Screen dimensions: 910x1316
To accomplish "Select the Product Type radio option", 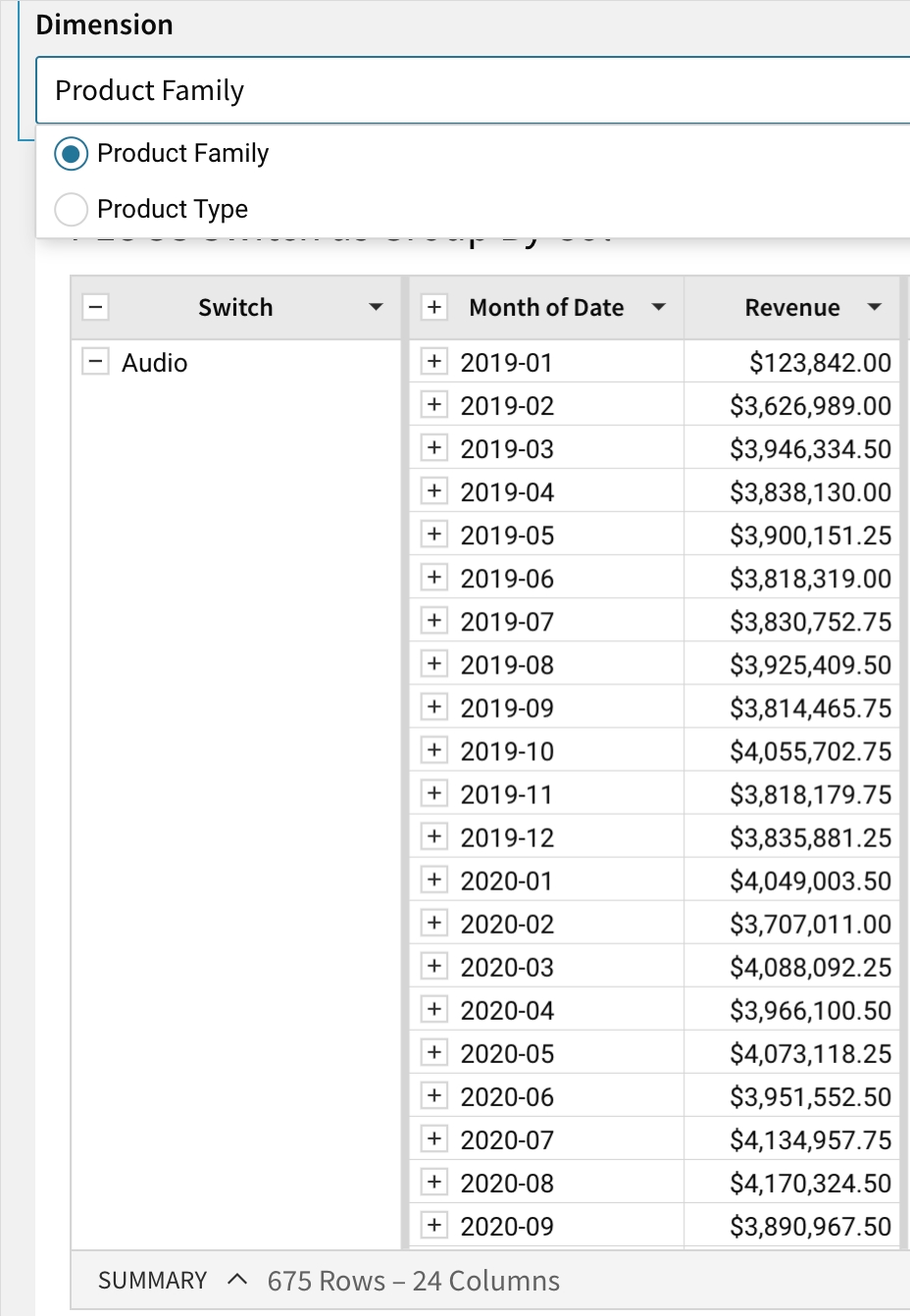I will (71, 209).
